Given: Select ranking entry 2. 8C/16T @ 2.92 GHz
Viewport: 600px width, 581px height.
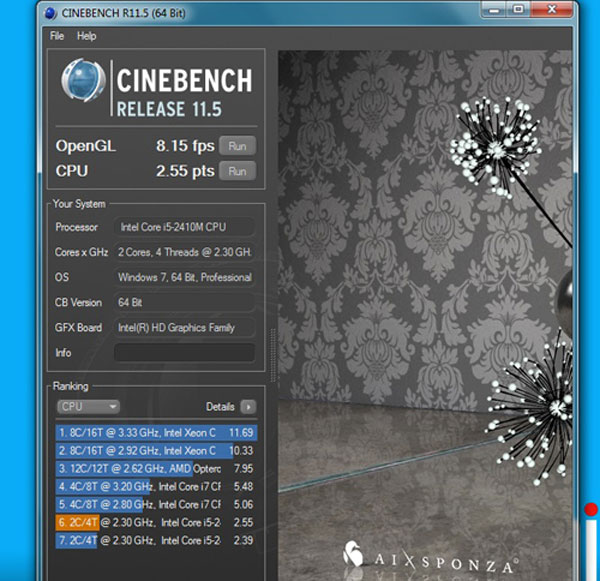Looking at the screenshot, I should [156, 450].
